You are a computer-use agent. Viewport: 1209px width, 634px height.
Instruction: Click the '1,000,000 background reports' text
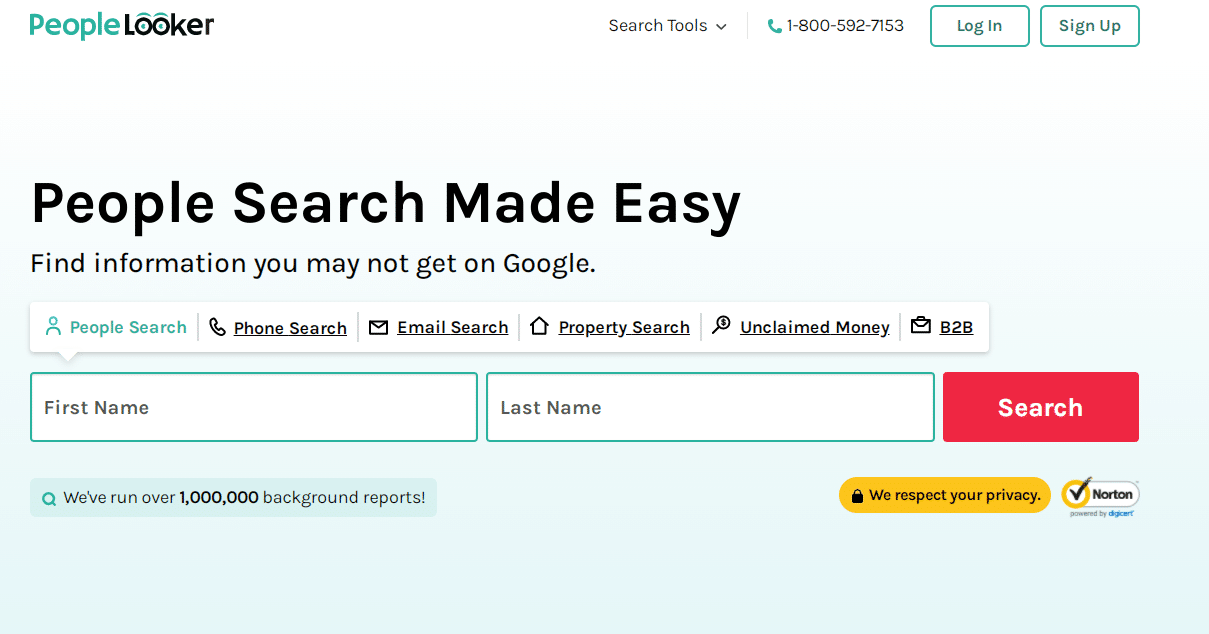point(302,497)
